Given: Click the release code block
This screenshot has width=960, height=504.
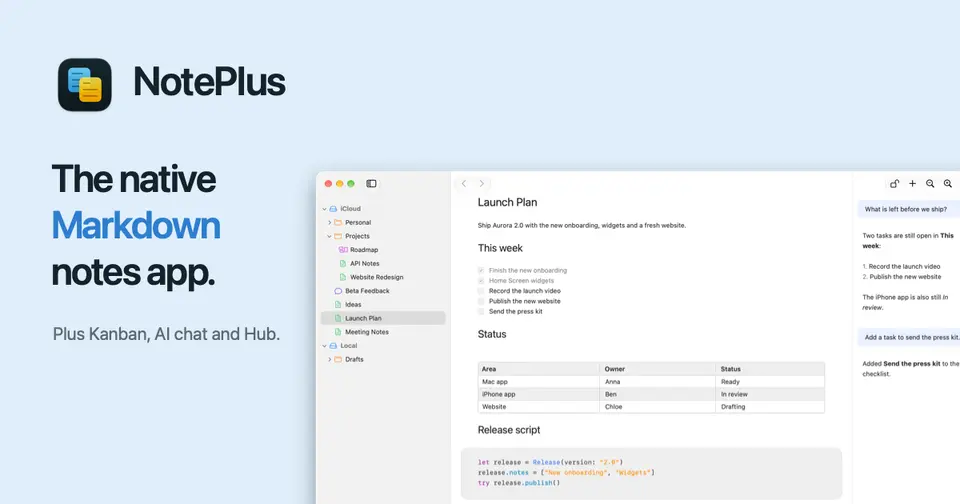Looking at the screenshot, I should pos(651,473).
